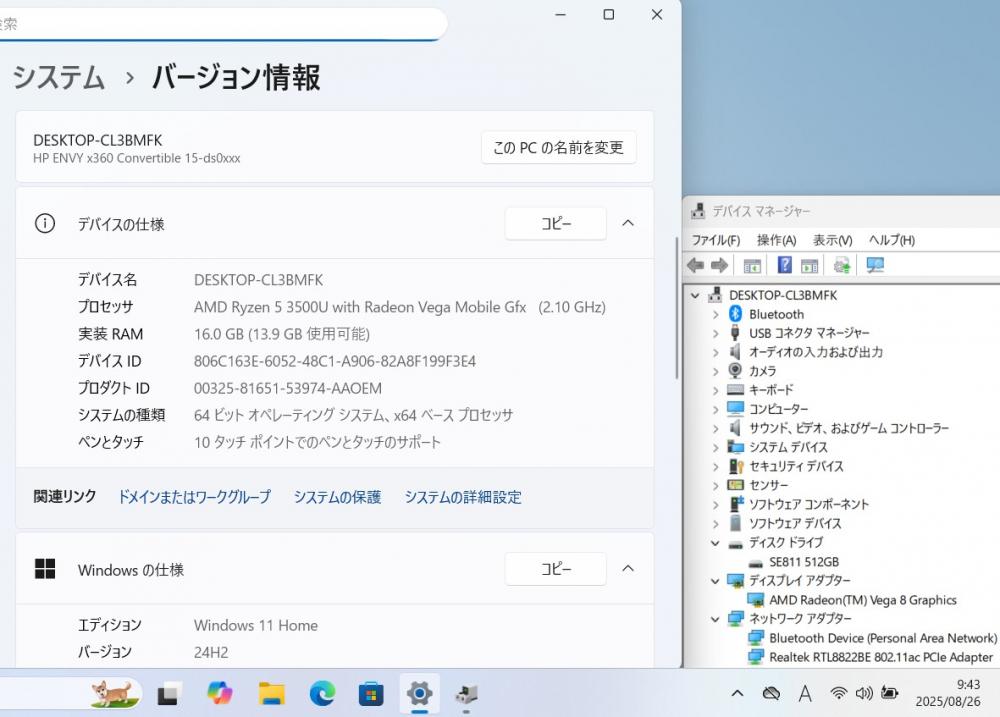Copy Windows specs with the Windows の仕様 コピー button
1000x717 pixels.
click(x=555, y=568)
